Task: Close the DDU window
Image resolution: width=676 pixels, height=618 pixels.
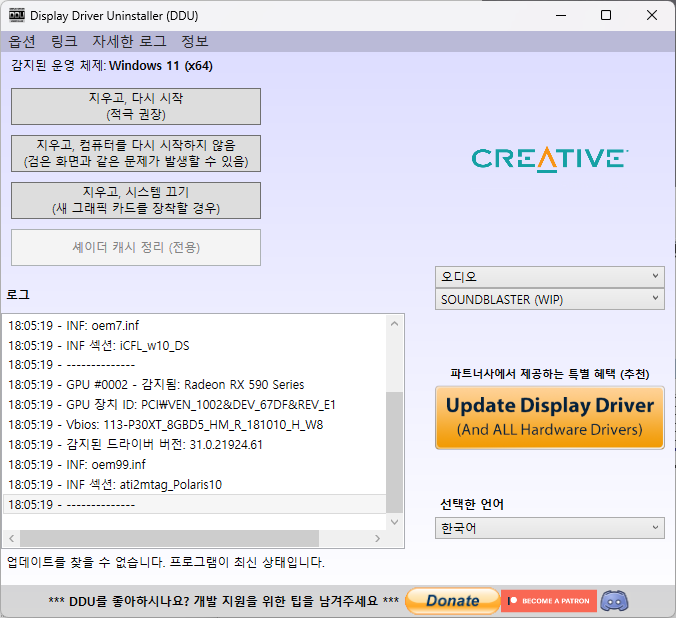Action: (x=652, y=16)
